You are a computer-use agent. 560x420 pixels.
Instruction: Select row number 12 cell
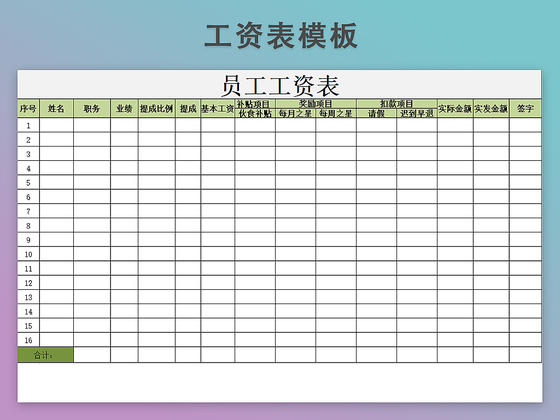pyautogui.click(x=29, y=282)
